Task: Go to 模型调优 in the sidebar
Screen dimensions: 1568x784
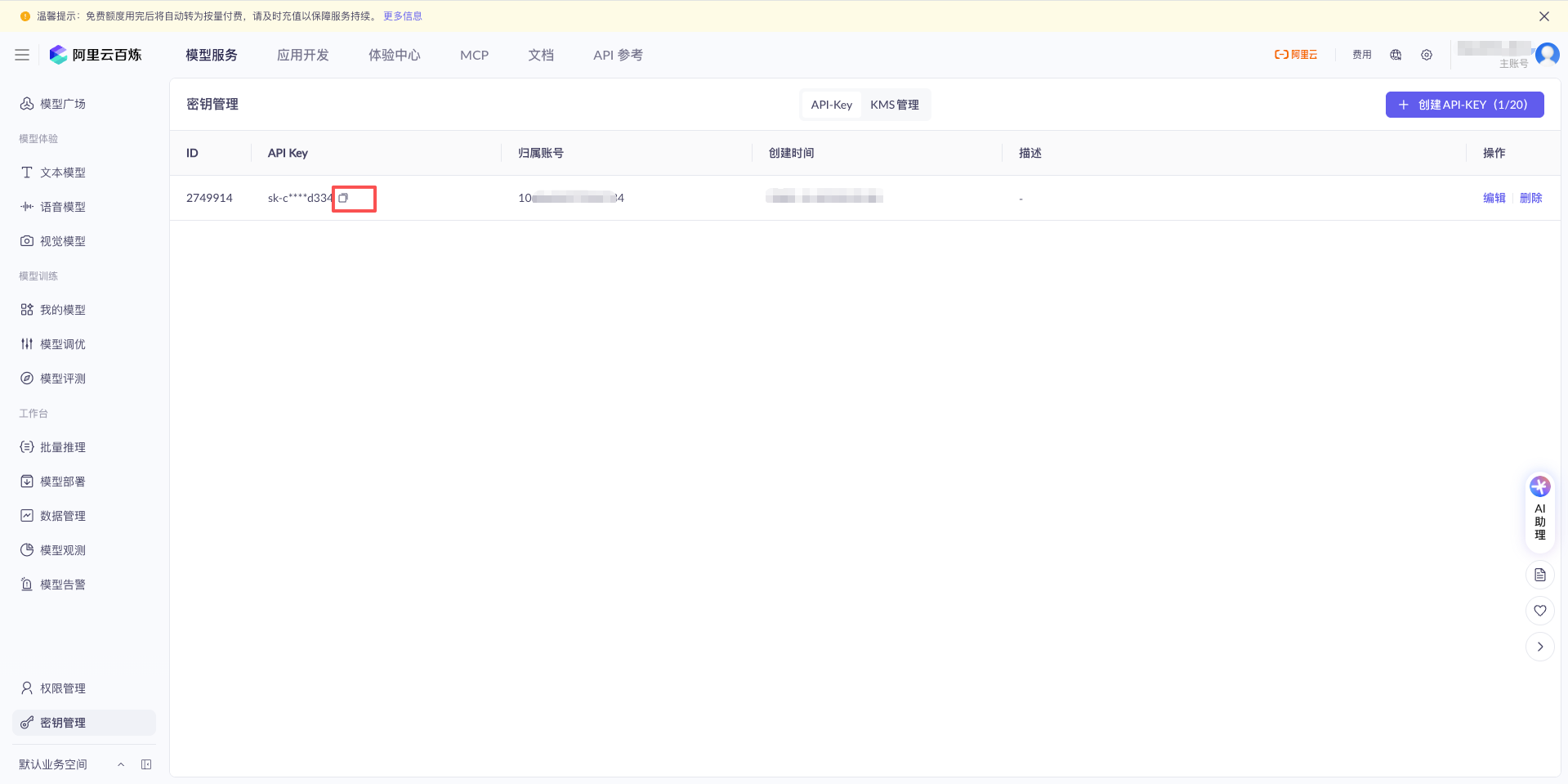Action: [63, 343]
